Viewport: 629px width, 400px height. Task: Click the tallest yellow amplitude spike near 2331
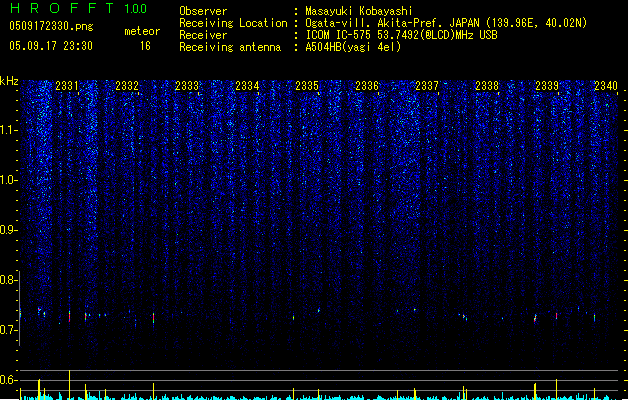(x=69, y=385)
